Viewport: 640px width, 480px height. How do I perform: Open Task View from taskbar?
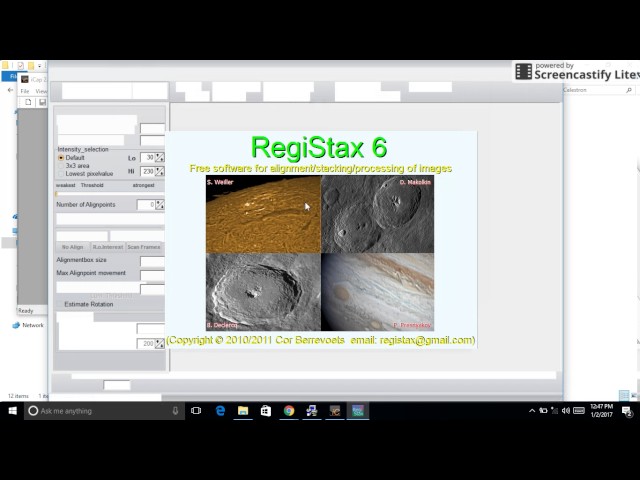click(196, 411)
